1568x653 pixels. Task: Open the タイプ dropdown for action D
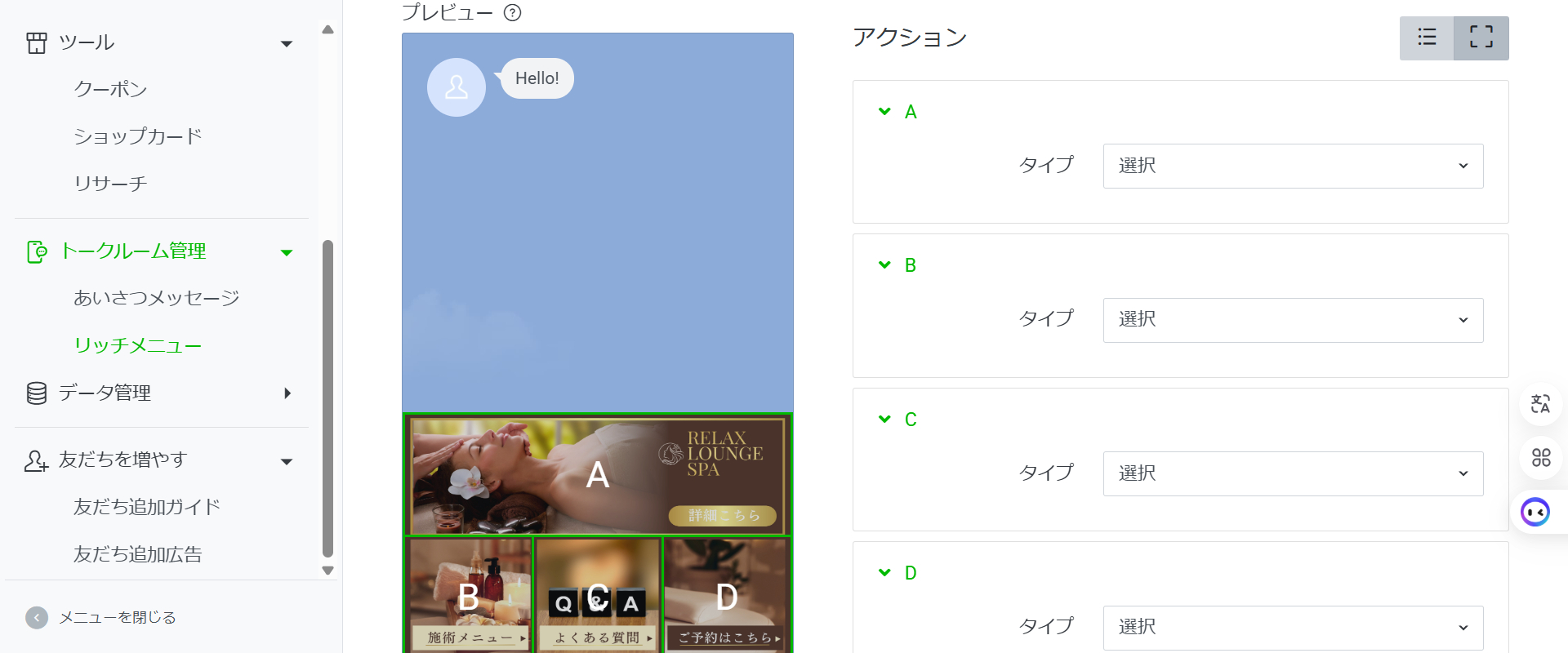click(x=1293, y=628)
